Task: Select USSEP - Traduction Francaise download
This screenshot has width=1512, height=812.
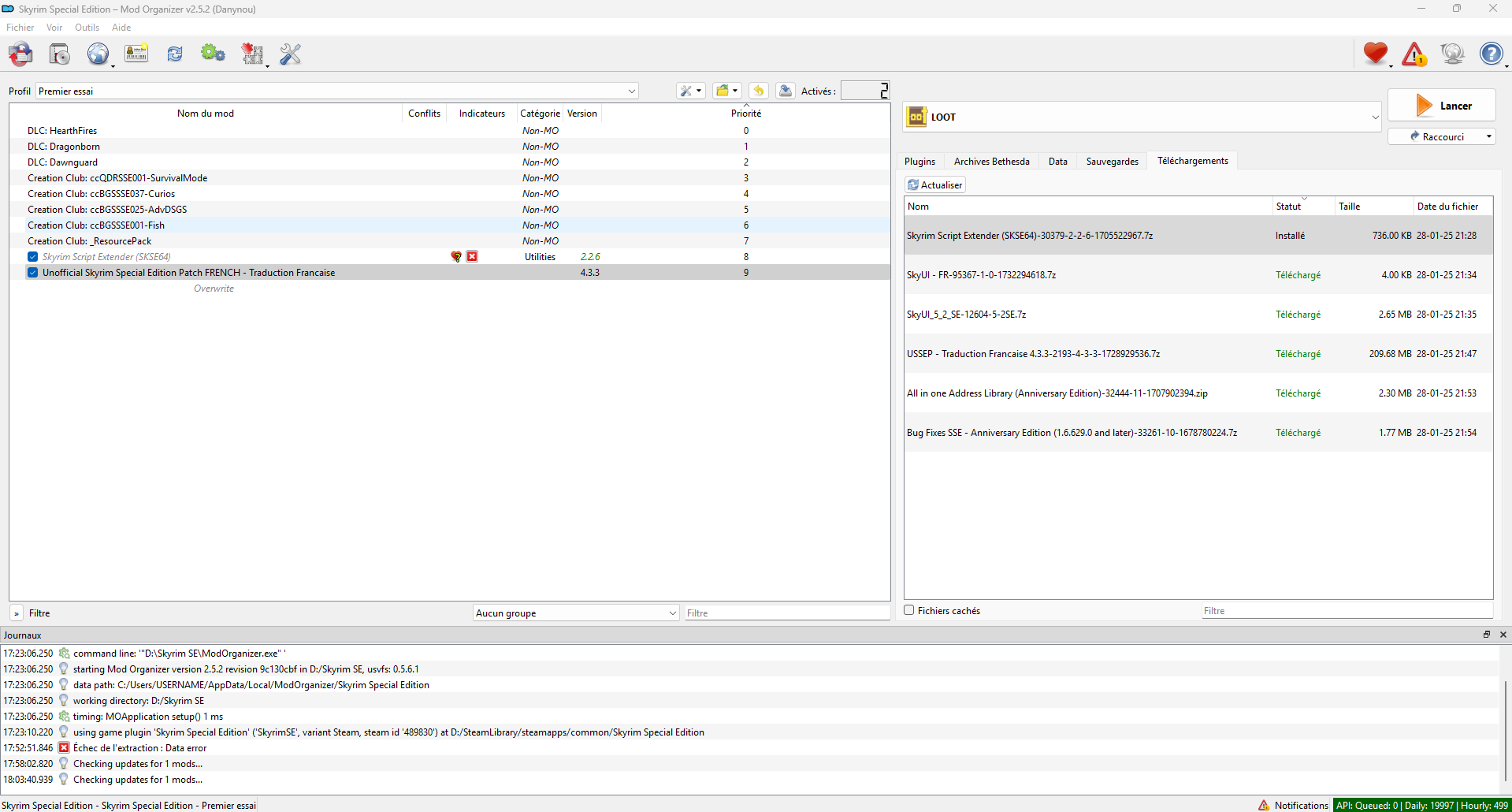Action: coord(1198,353)
